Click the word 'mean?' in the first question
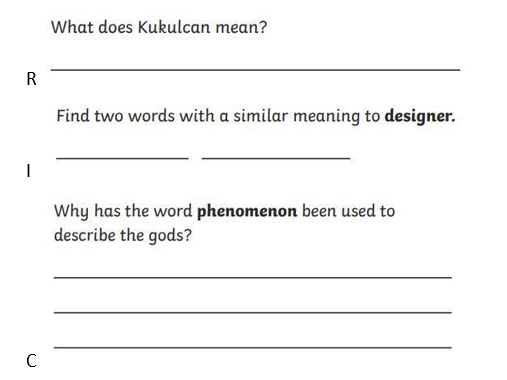The width and height of the screenshot is (507, 380). (241, 27)
